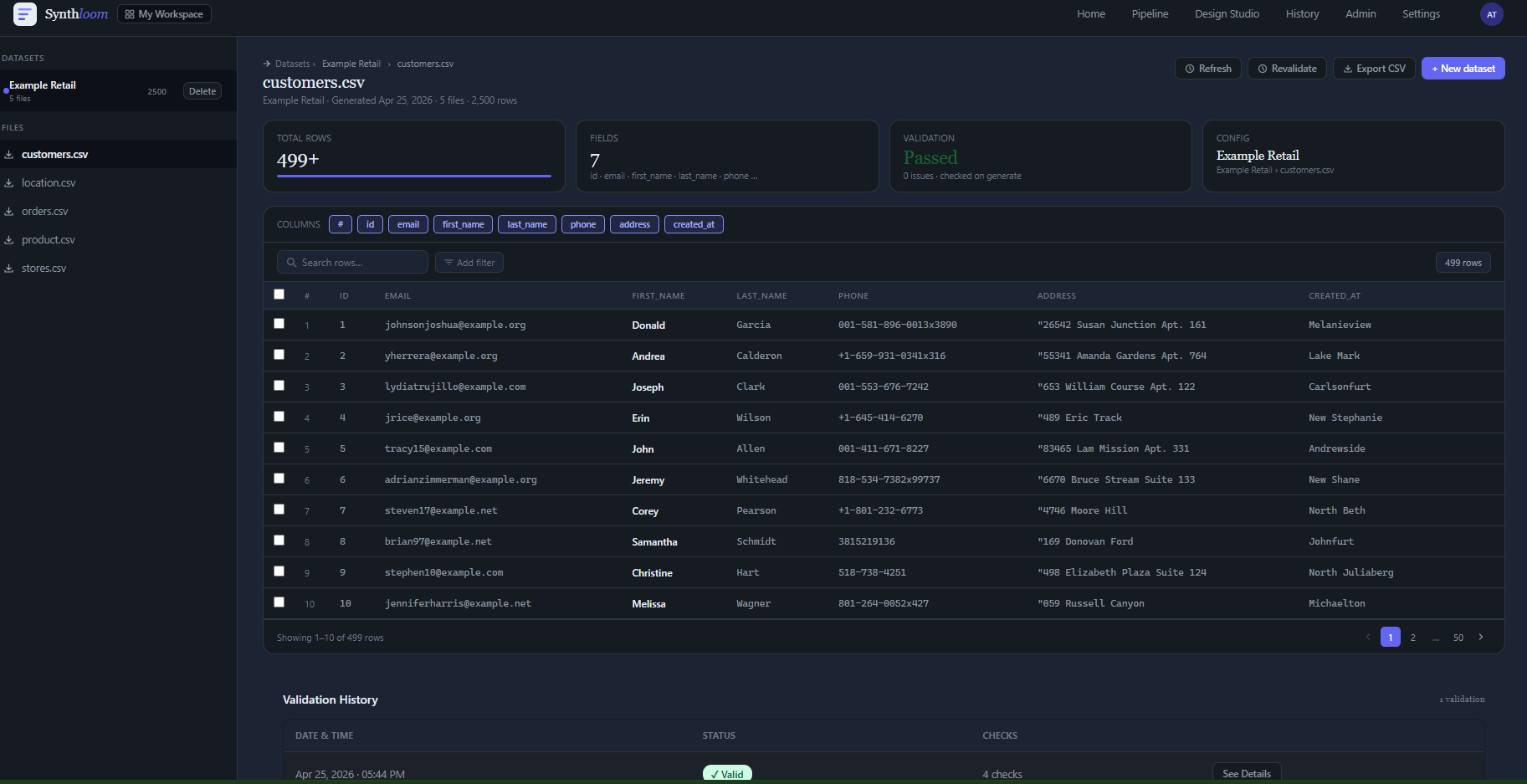Click download icon beside stores.csv
Viewport: 1527px width, 784px height.
click(8, 269)
